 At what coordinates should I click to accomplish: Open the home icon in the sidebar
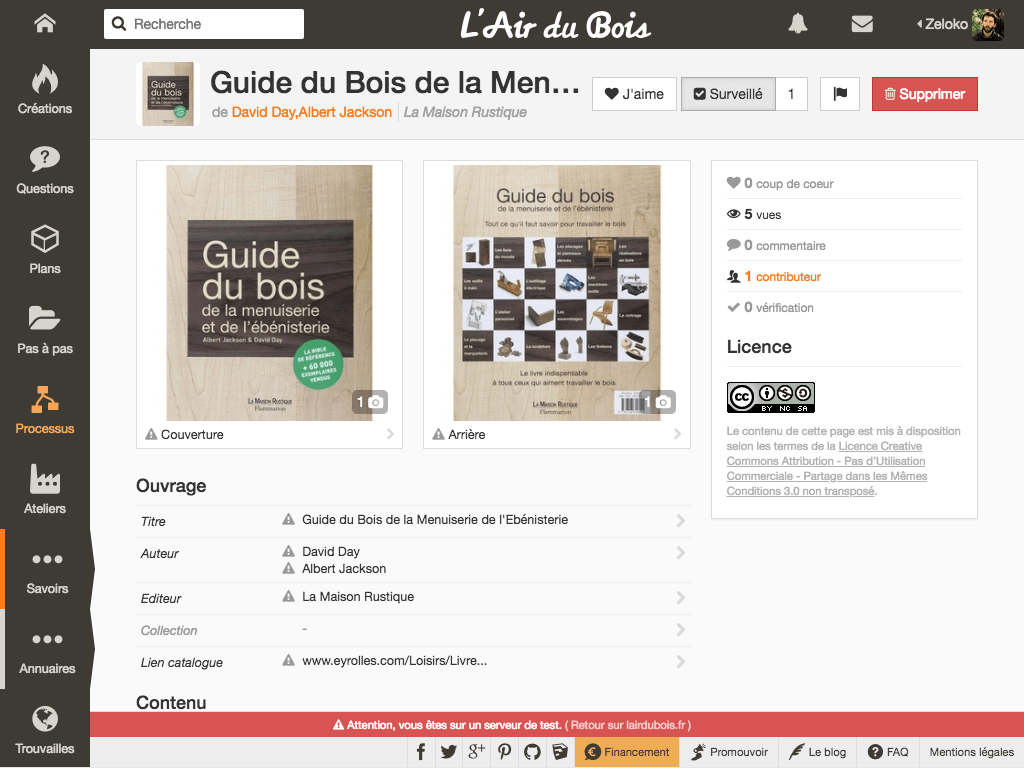(44, 24)
